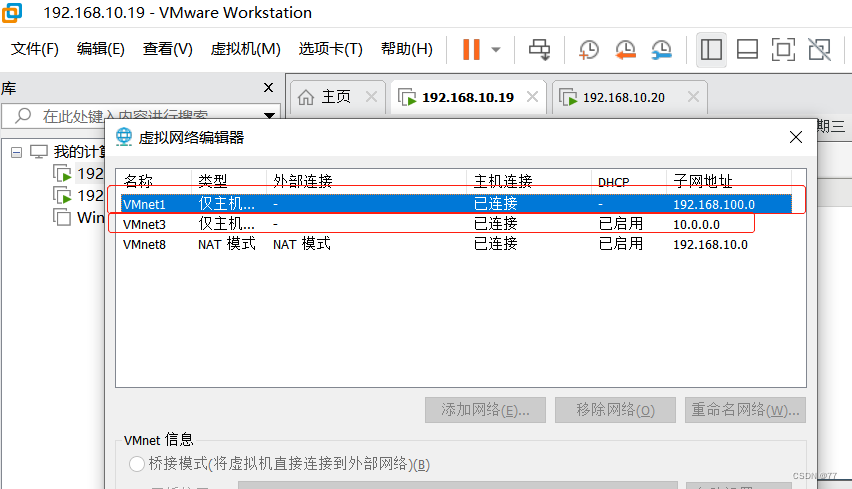Take a snapshot with the clock-plus icon
Viewport: 852px width, 489px height.
click(x=588, y=49)
